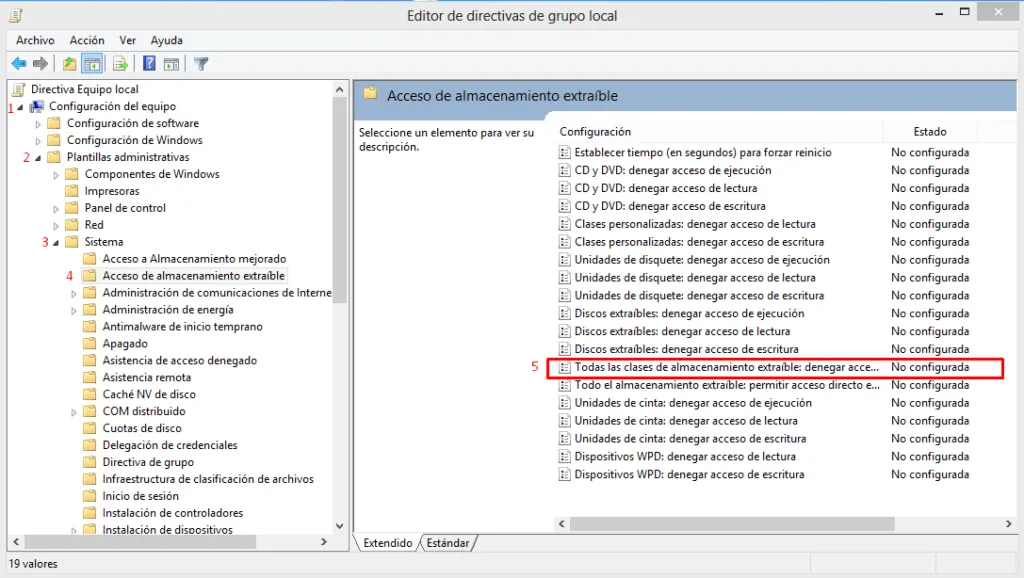This screenshot has width=1024, height=578.
Task: Click the Forward navigation arrow
Action: coord(40,63)
